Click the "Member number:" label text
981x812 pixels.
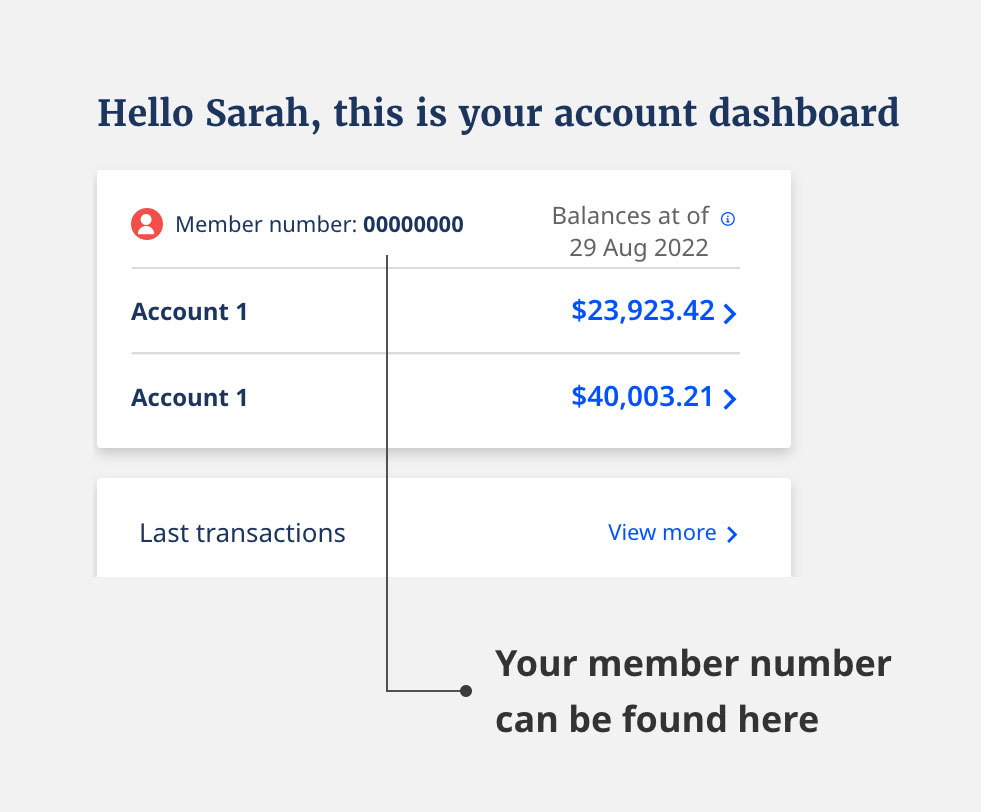[265, 225]
